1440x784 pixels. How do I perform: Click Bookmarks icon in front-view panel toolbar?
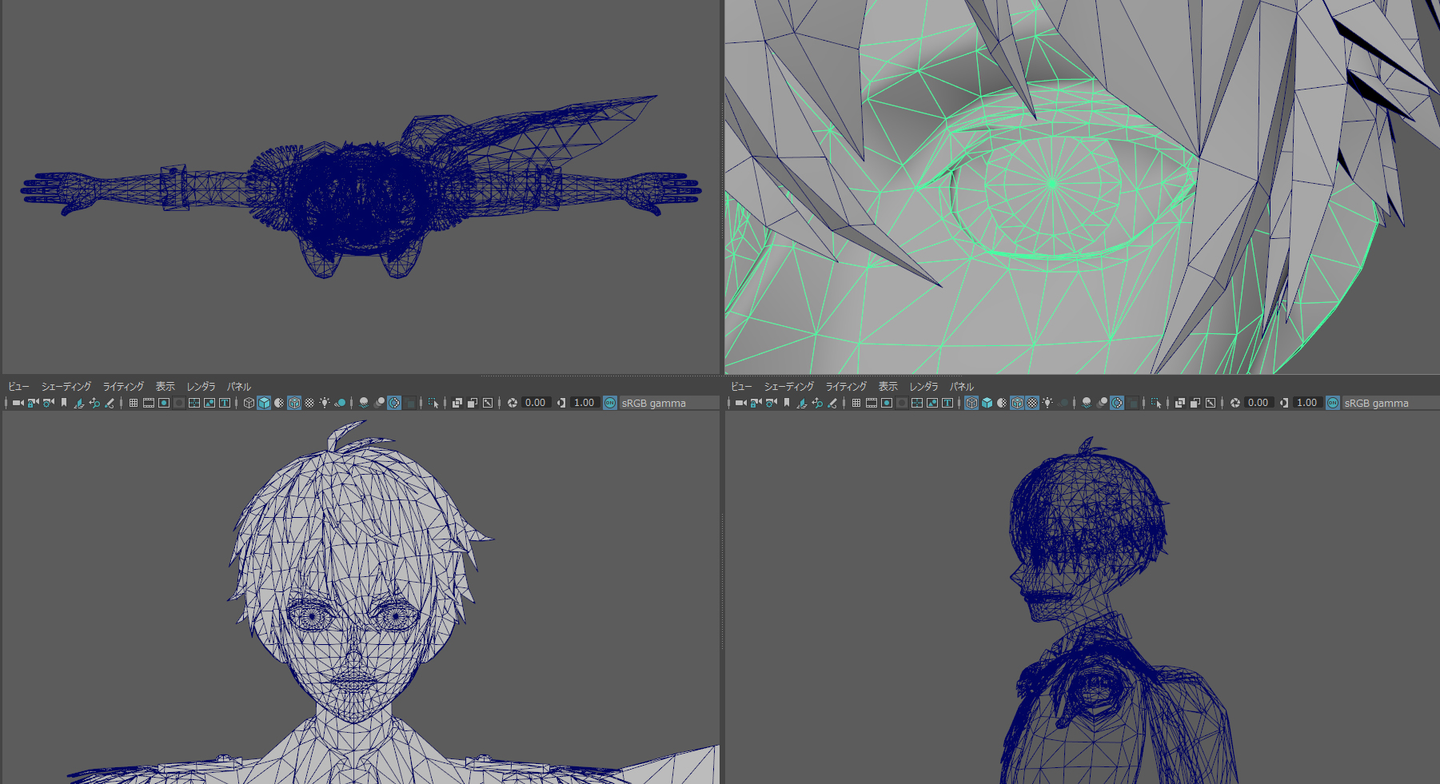click(64, 403)
